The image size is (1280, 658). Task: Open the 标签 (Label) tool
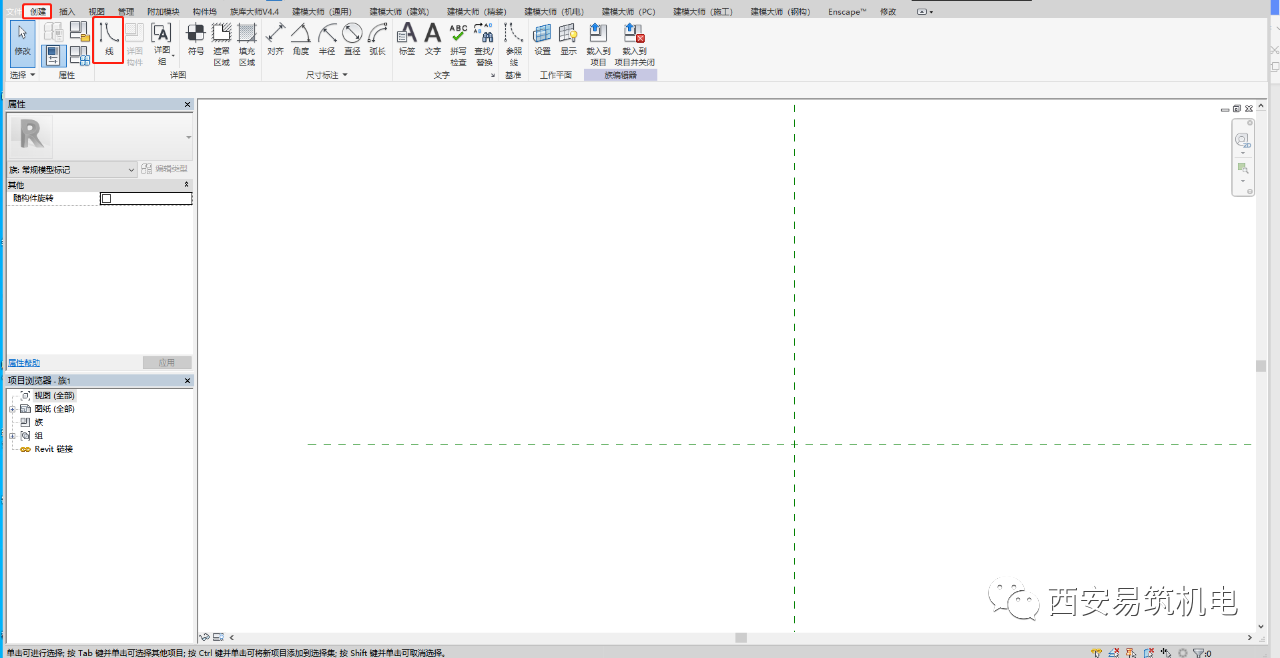click(x=407, y=39)
